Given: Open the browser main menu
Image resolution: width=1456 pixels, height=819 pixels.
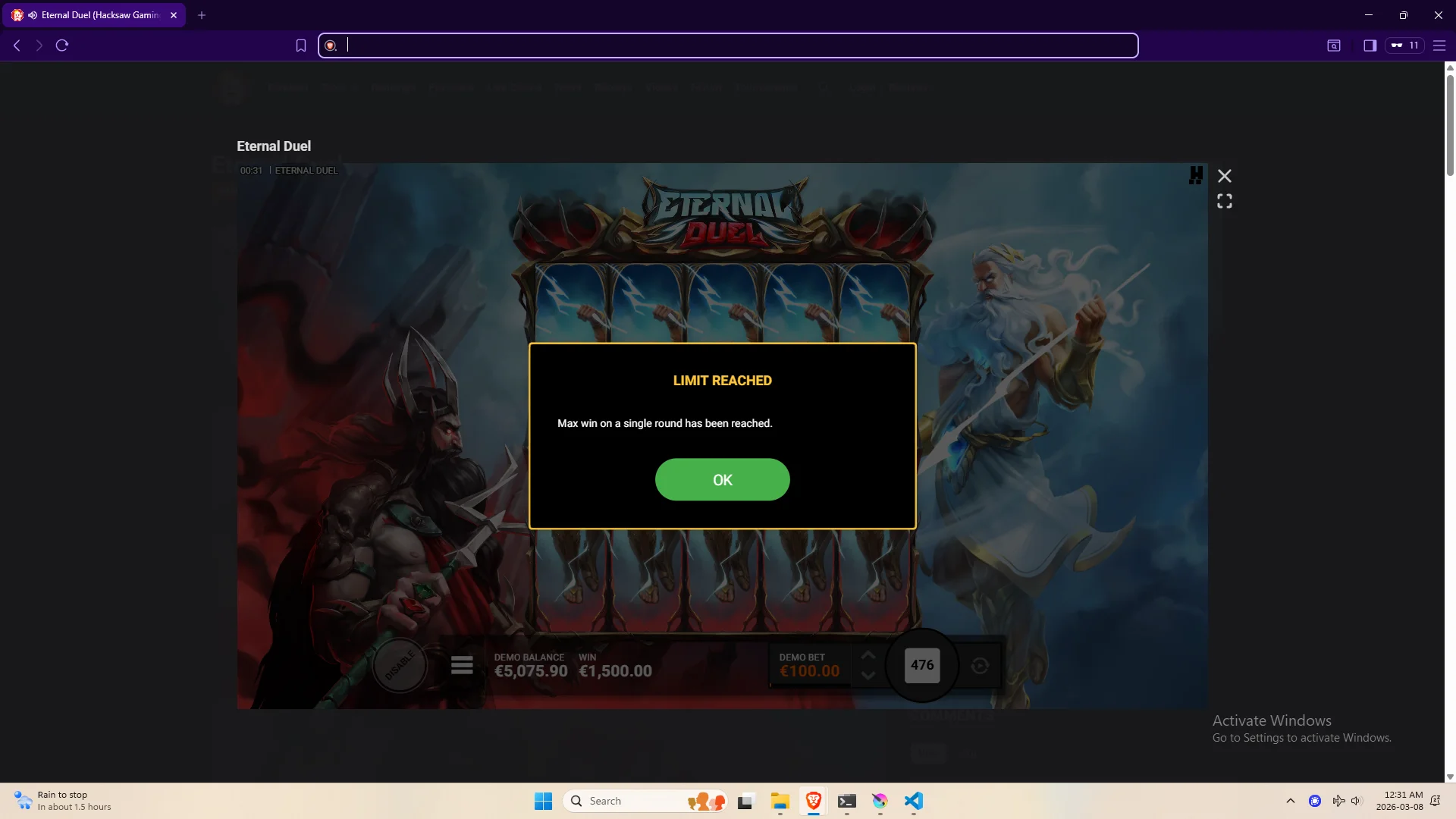Looking at the screenshot, I should tap(1439, 45).
